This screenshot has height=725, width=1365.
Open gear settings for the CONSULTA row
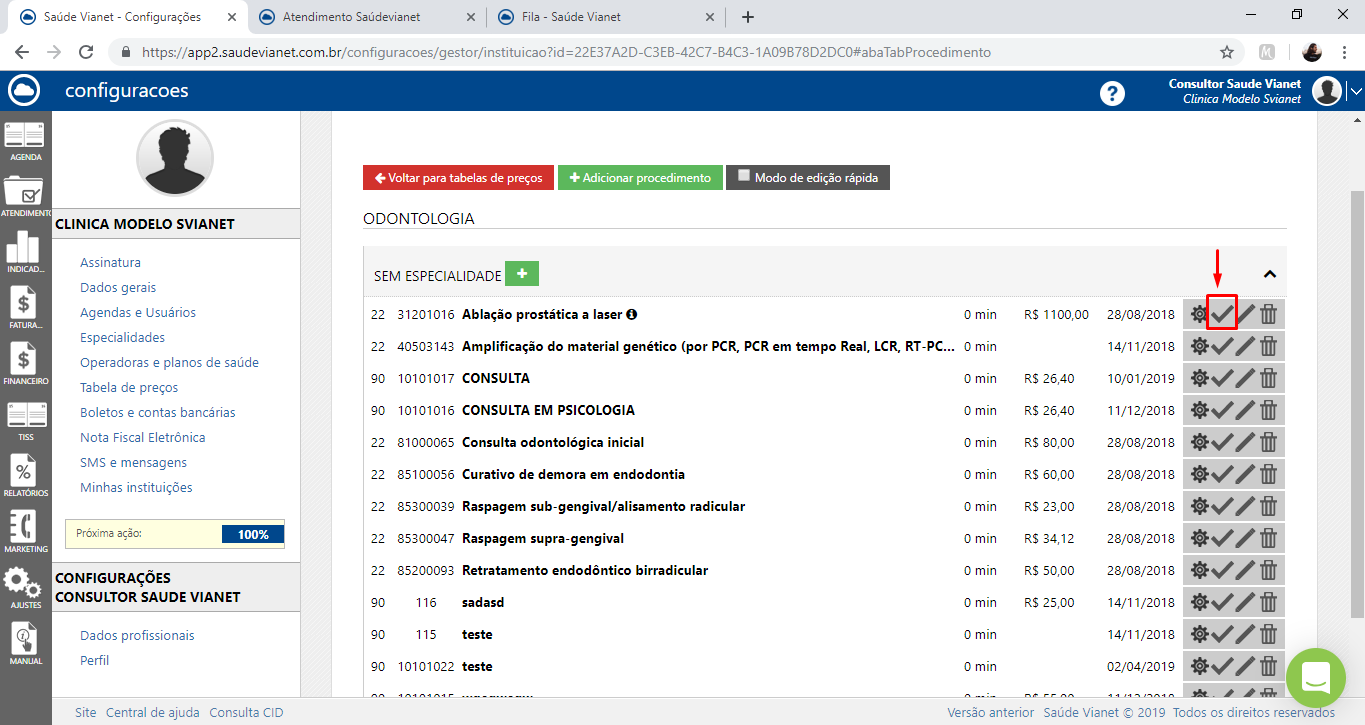1198,379
